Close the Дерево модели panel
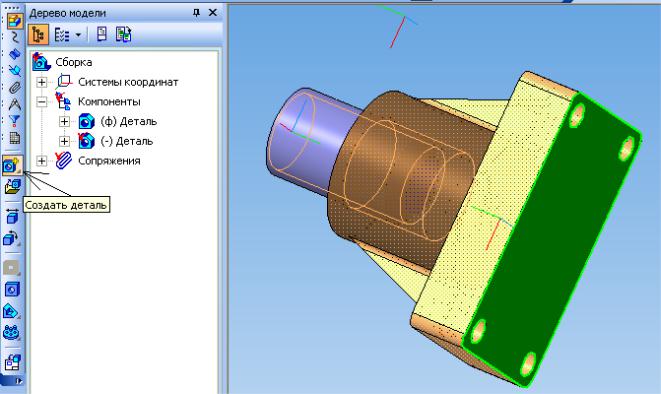Image resolution: width=661 pixels, height=394 pixels. point(213,13)
